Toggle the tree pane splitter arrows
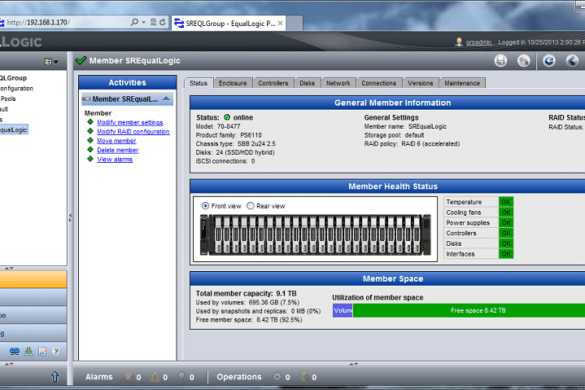 [x=9, y=268]
